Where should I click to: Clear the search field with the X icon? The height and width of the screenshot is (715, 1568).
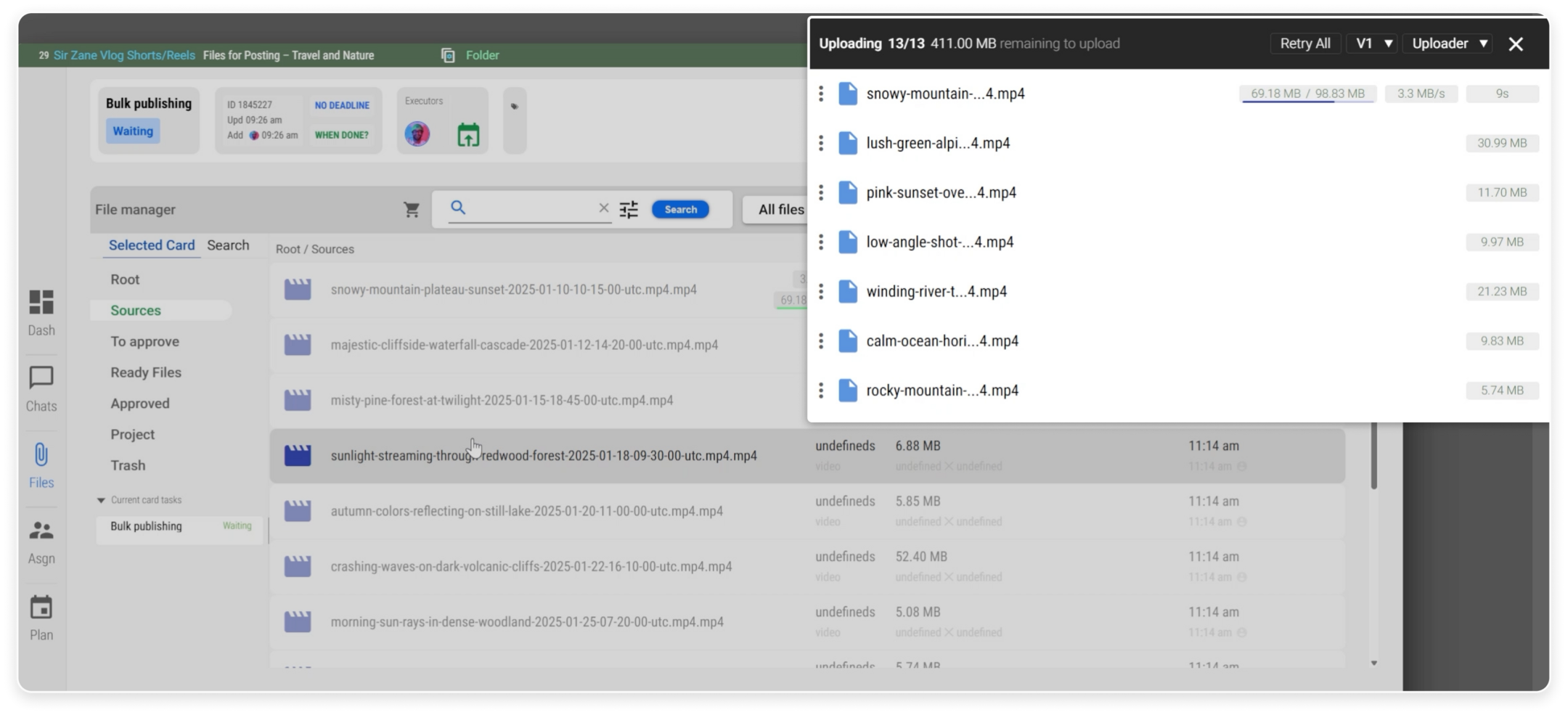point(603,208)
